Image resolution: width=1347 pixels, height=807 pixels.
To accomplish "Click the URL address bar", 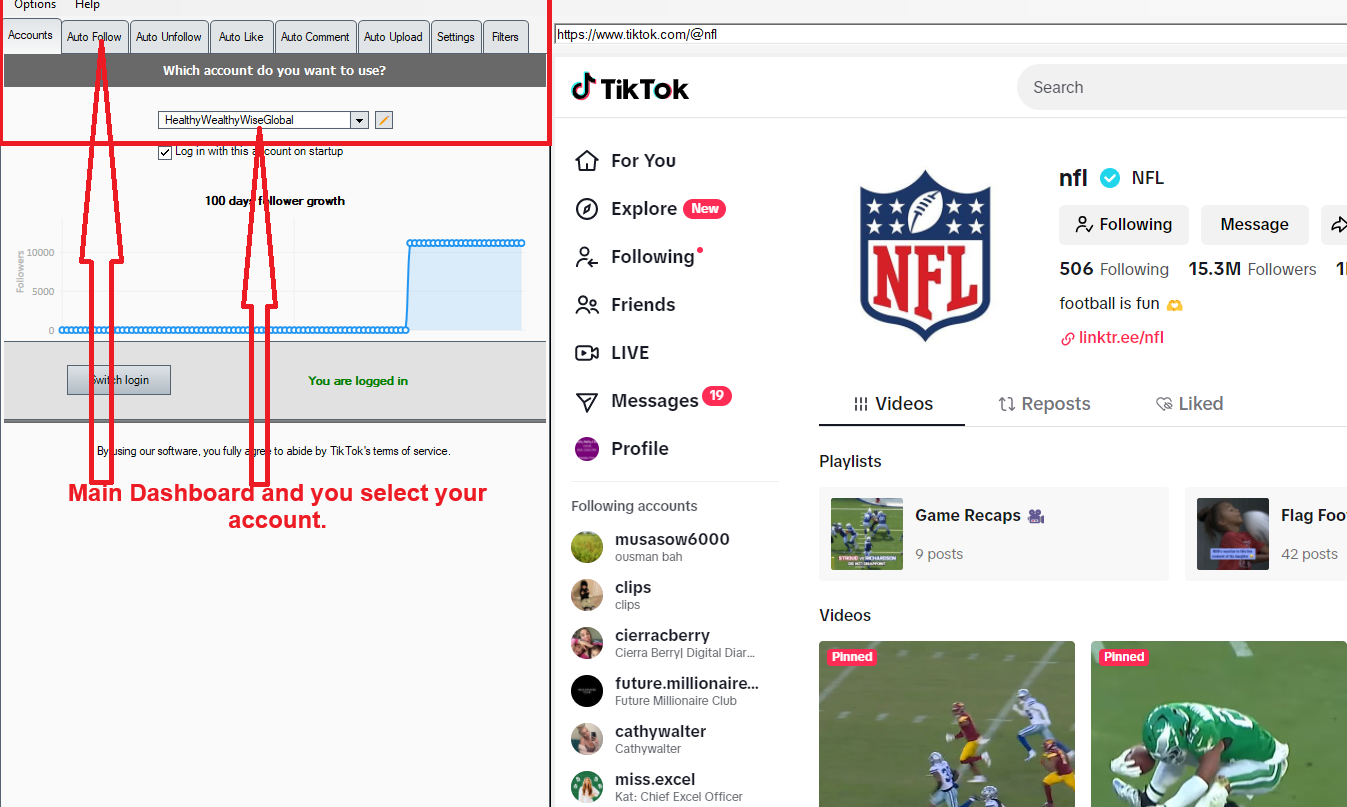I will 950,34.
